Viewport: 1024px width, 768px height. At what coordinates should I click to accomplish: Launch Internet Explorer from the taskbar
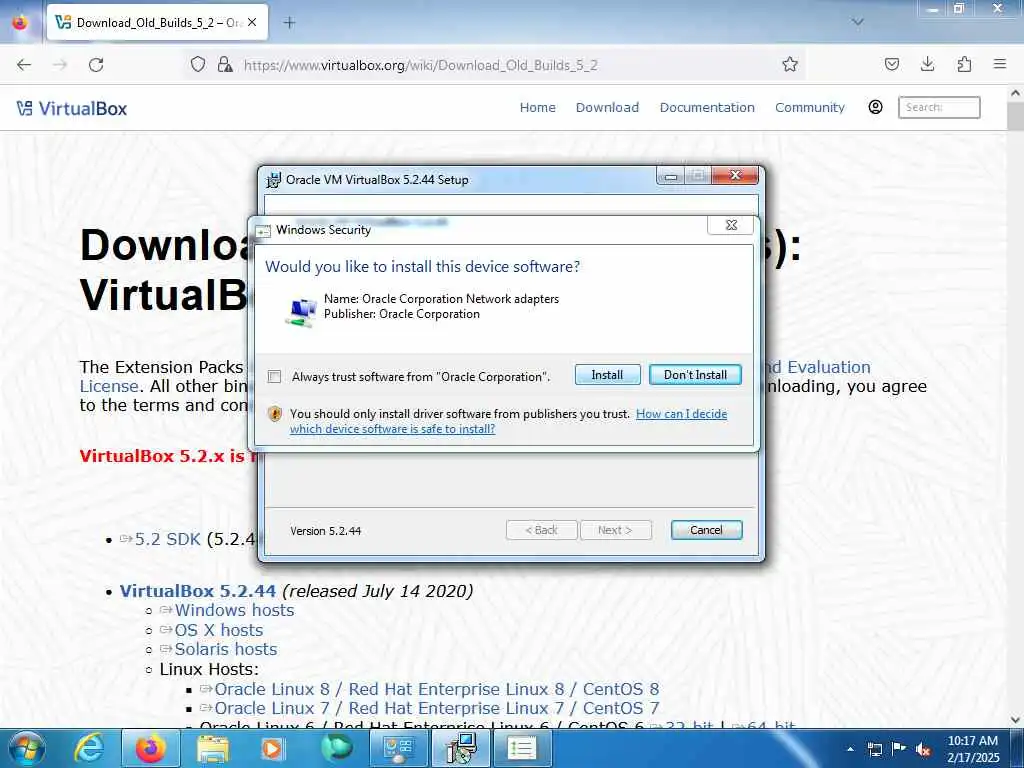88,749
